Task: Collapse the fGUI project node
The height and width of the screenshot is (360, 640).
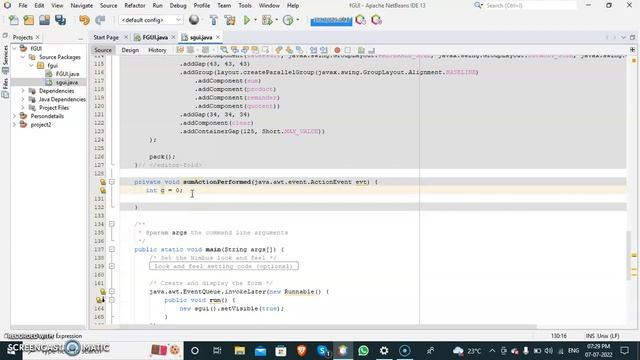Action: click(15, 49)
